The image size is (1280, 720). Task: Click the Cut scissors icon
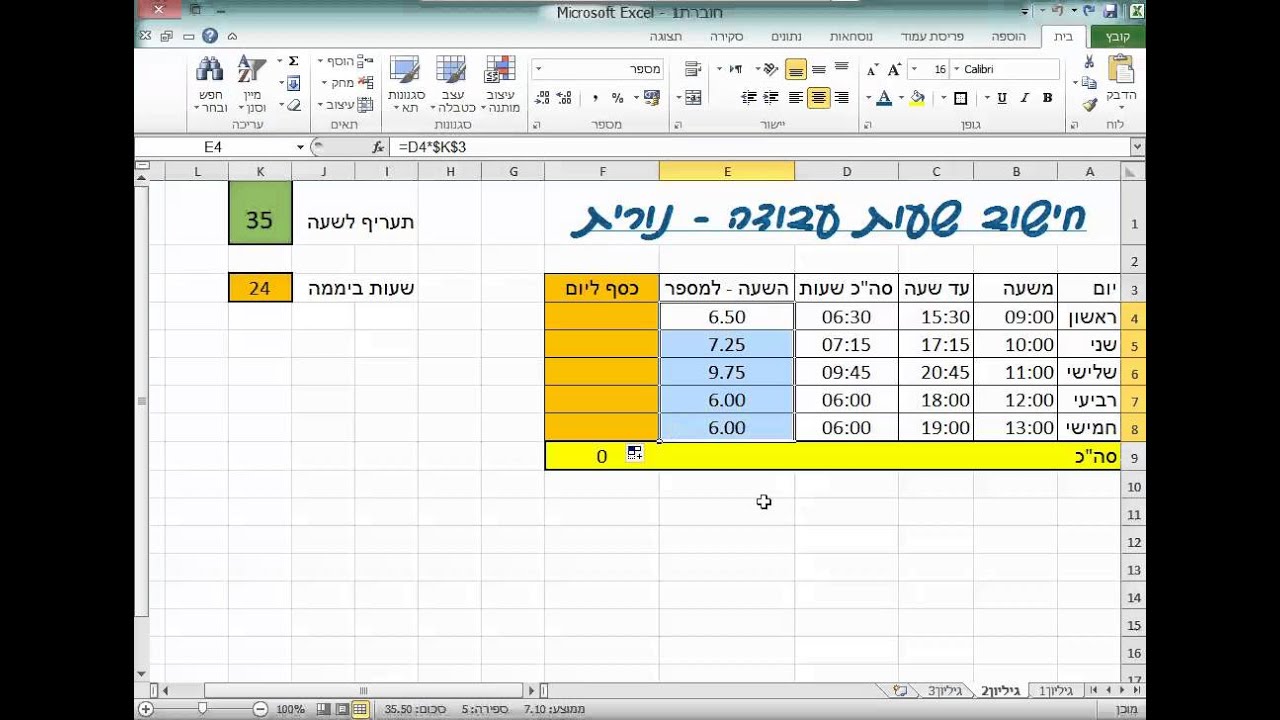tap(1089, 62)
